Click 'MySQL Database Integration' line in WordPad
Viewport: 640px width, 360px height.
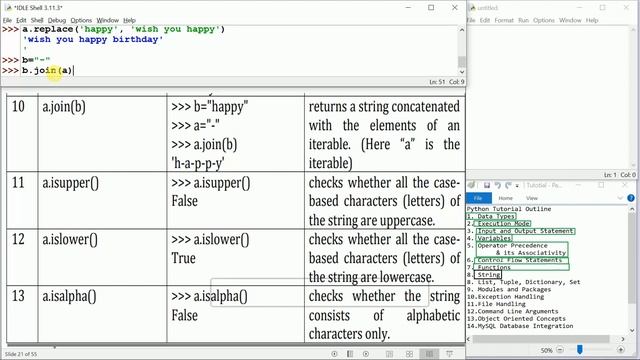point(525,326)
